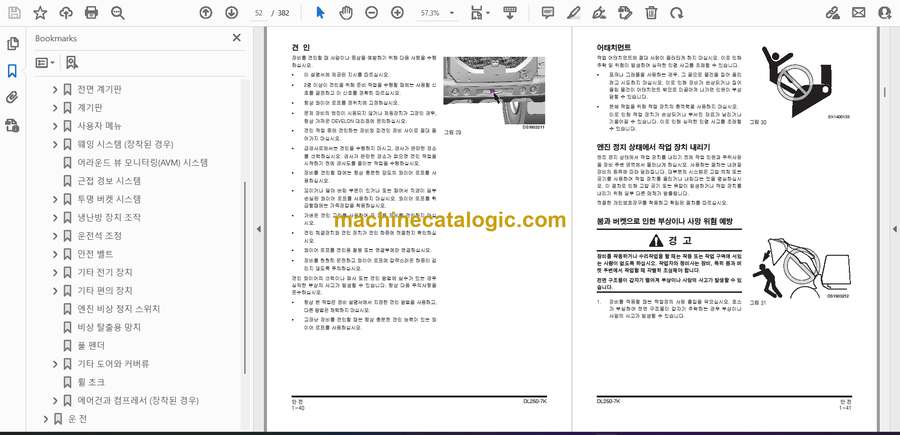Click the find bookmark icon
Viewport: 900px width, 435px height.
point(72,63)
